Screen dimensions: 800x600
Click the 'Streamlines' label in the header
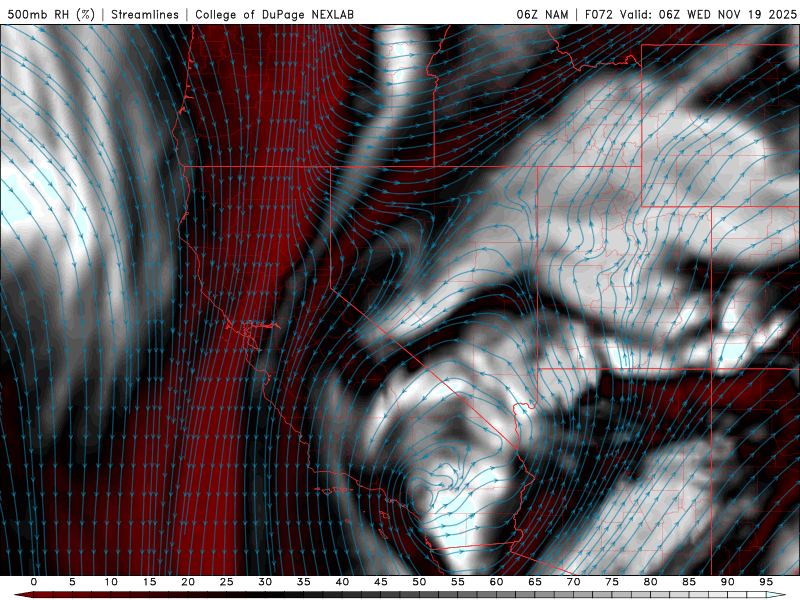pyautogui.click(x=145, y=14)
